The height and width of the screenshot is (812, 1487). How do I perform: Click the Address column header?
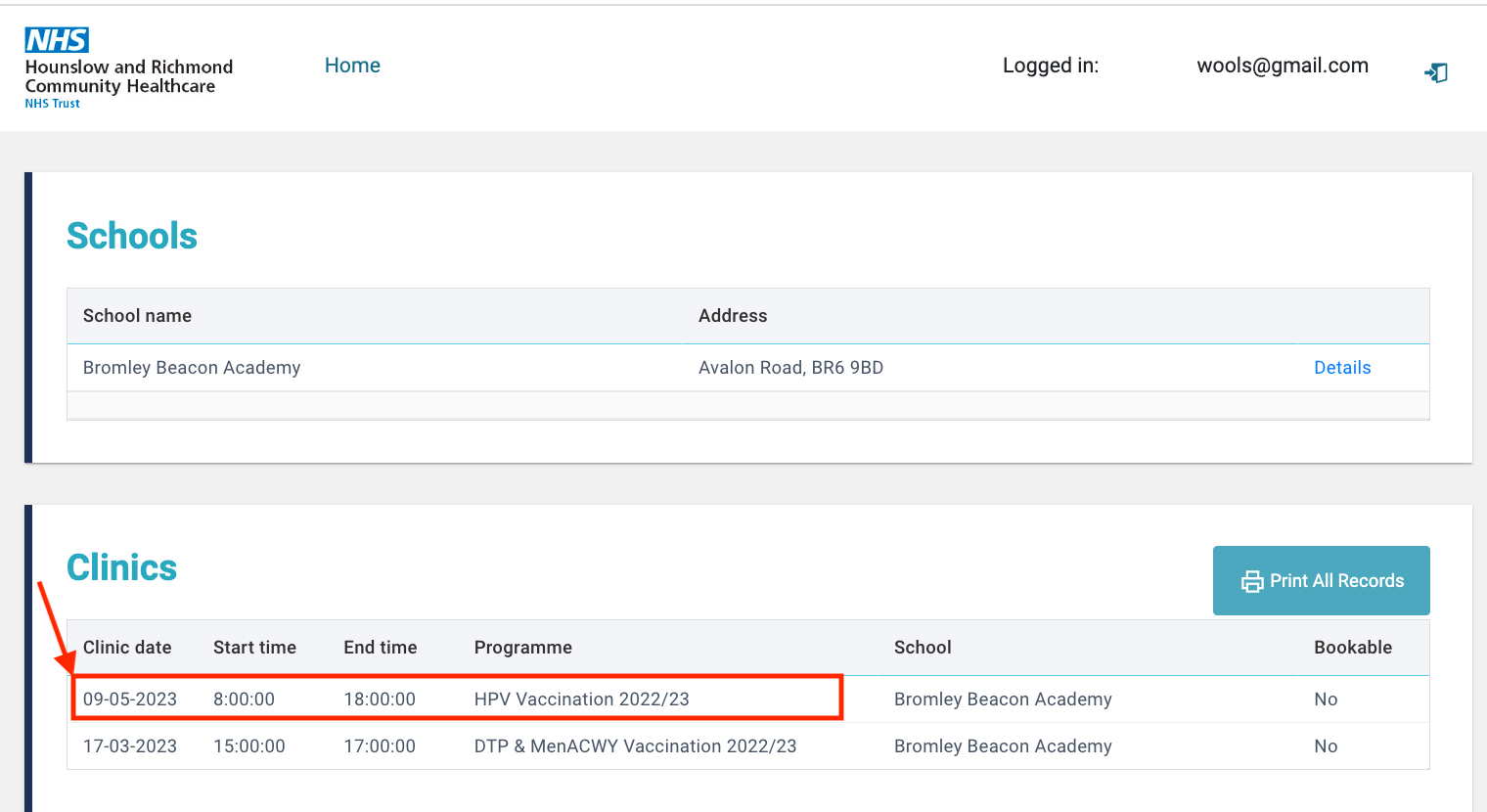(x=733, y=316)
